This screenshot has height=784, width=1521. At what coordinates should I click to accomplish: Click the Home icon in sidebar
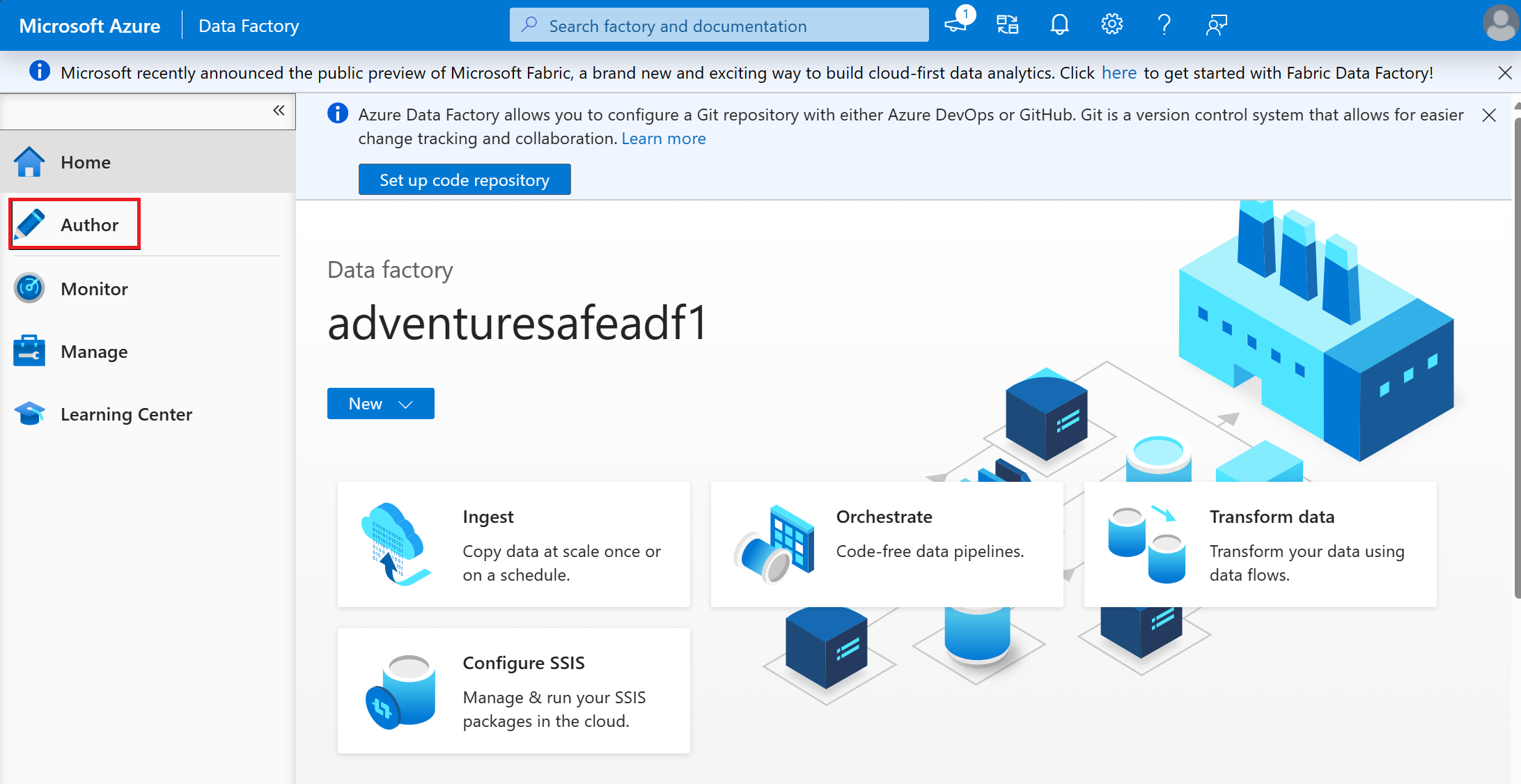tap(30, 161)
